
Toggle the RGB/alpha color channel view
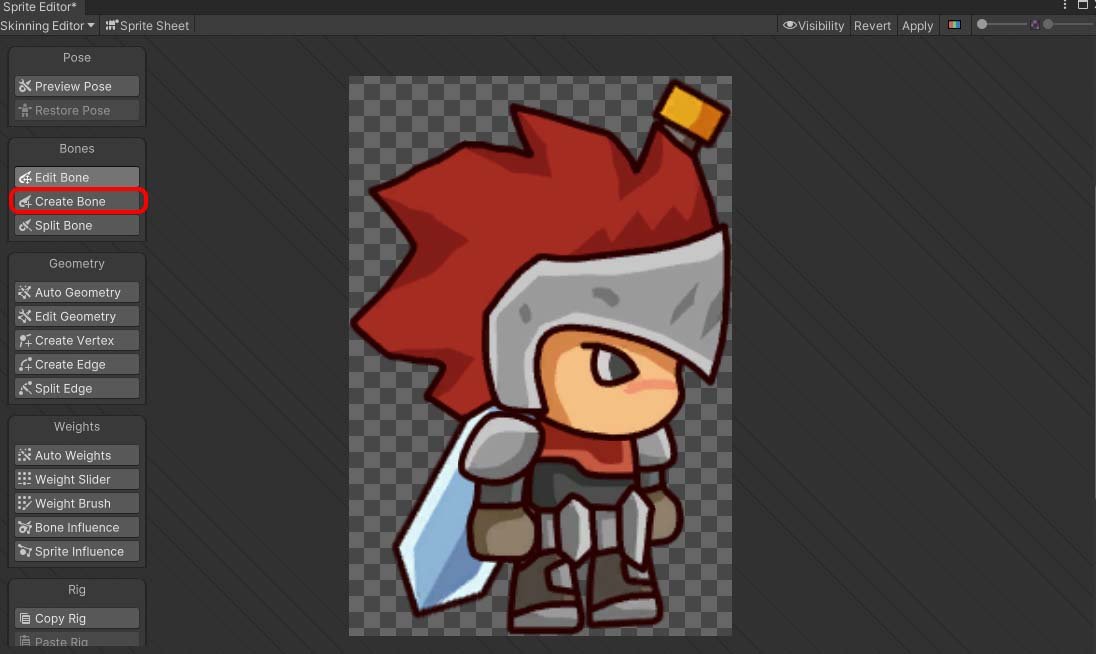pyautogui.click(x=954, y=26)
